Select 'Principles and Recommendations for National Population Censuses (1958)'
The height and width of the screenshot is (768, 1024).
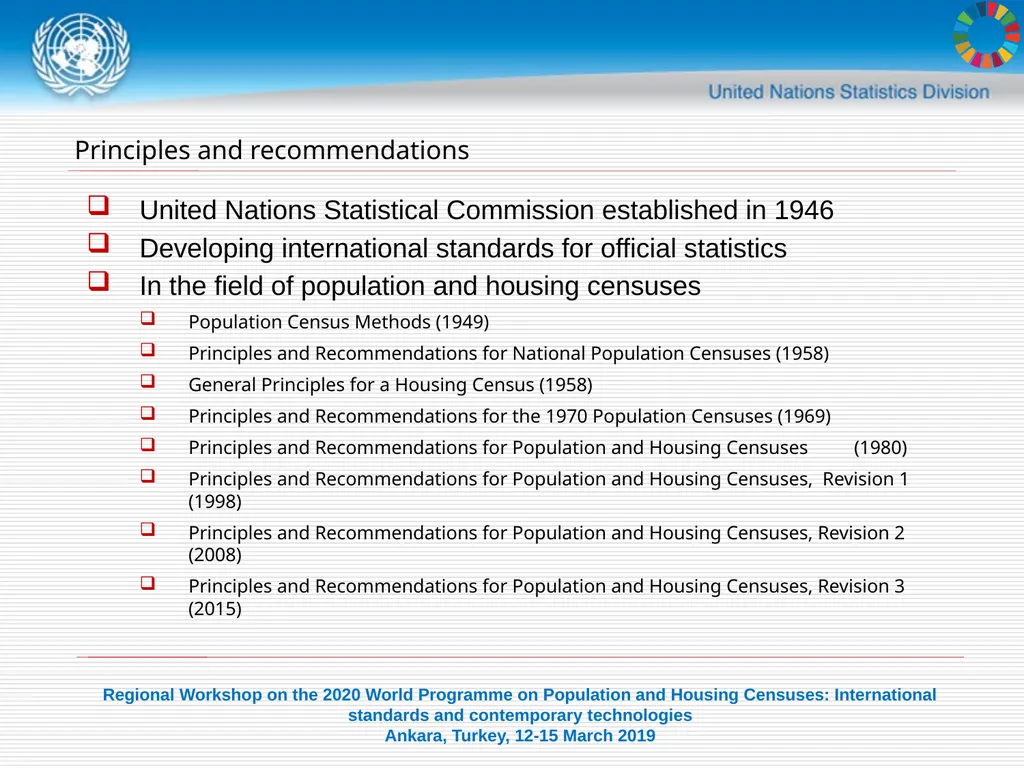[509, 353]
